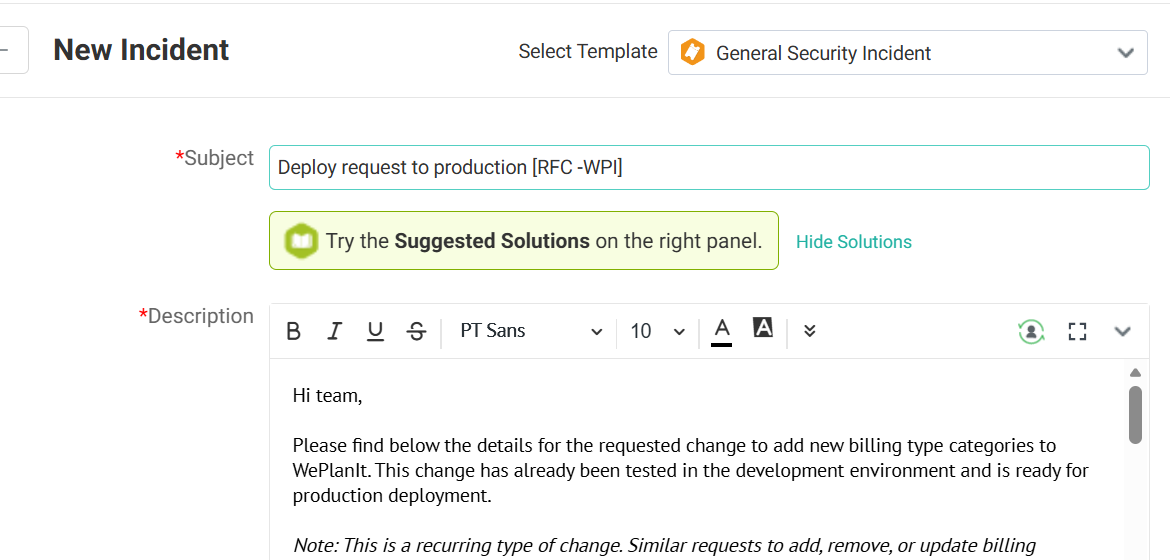Click the button left of New Incident title

pos(12,50)
